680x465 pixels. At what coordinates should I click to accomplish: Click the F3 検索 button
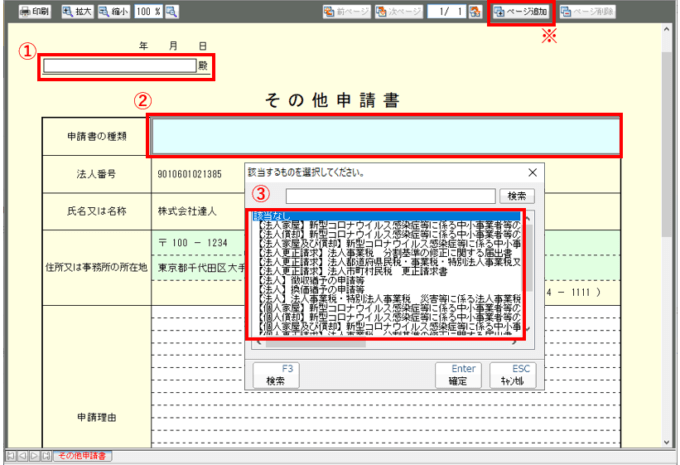click(276, 376)
